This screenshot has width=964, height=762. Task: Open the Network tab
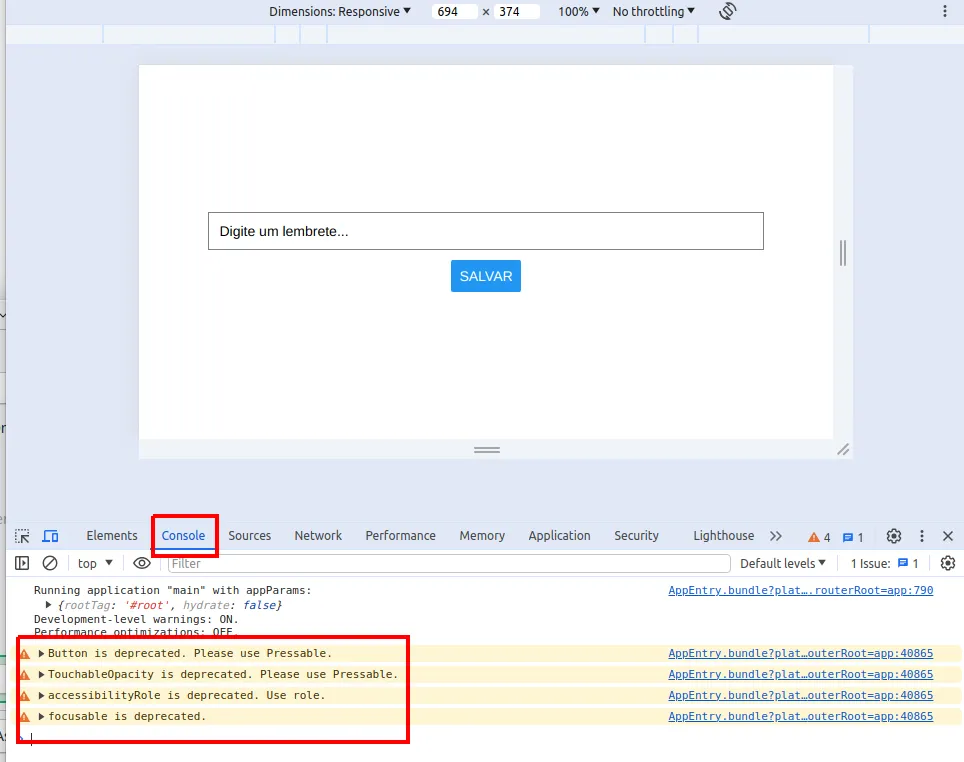tap(318, 536)
